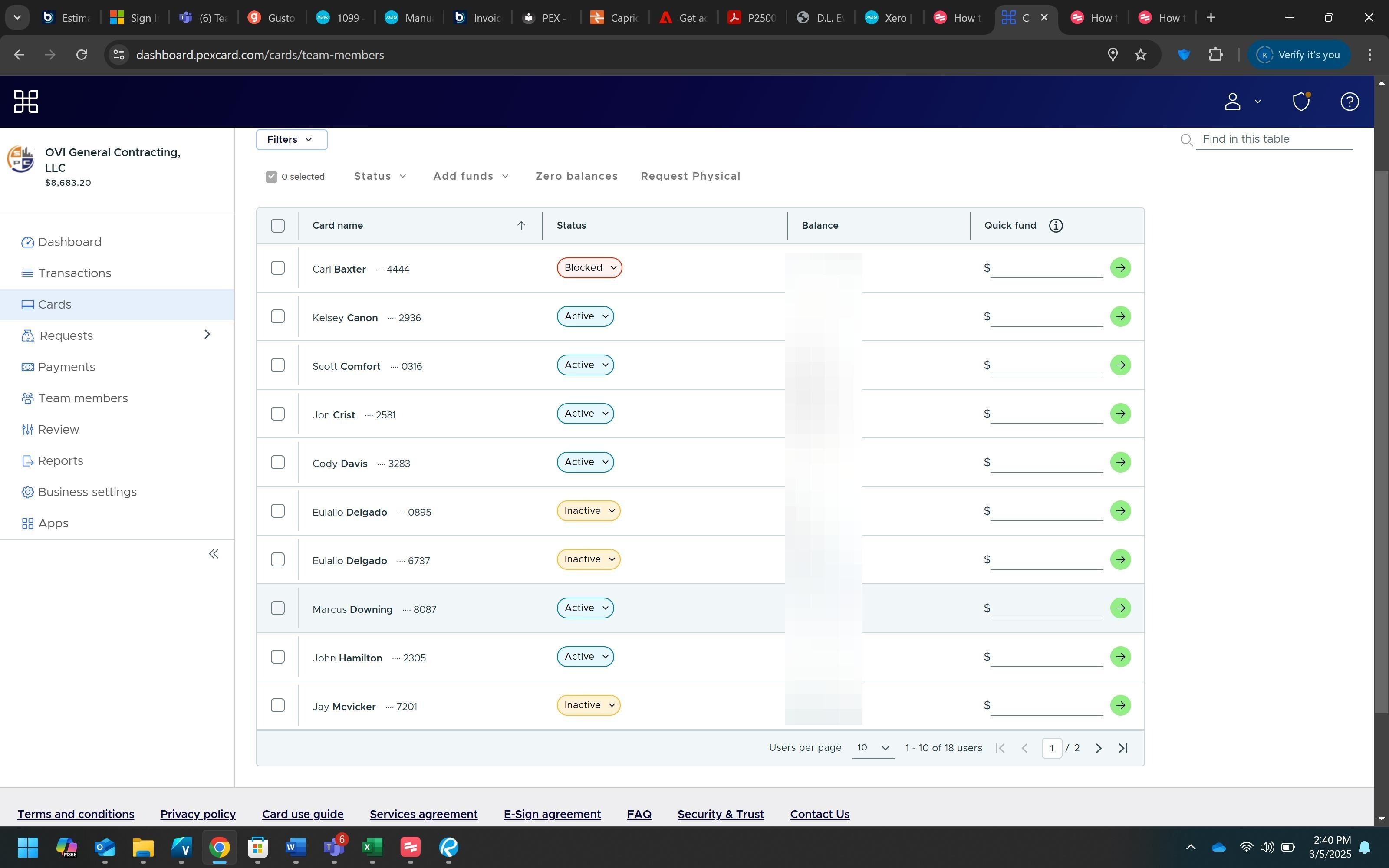Go to last page of users
1389x868 pixels.
click(1123, 748)
